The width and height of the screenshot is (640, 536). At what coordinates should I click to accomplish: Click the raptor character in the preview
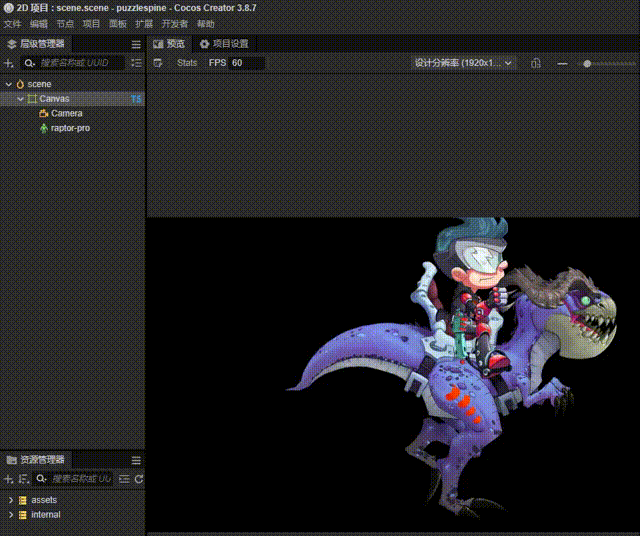click(451, 367)
